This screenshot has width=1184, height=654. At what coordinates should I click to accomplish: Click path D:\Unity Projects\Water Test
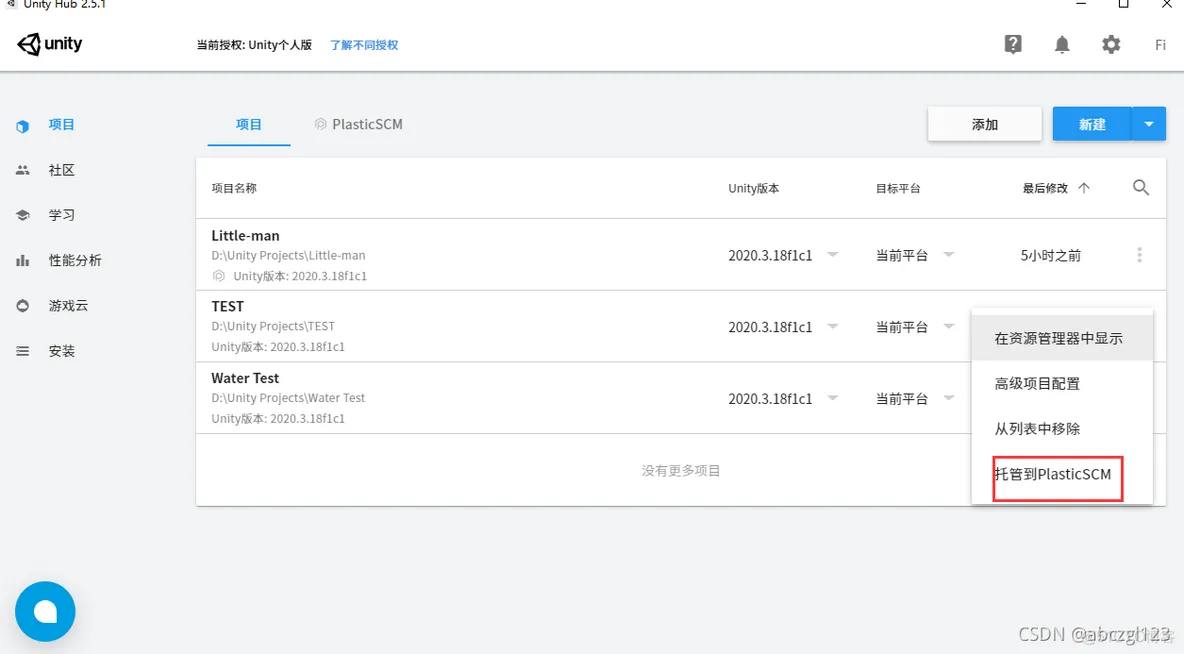pyautogui.click(x=288, y=398)
